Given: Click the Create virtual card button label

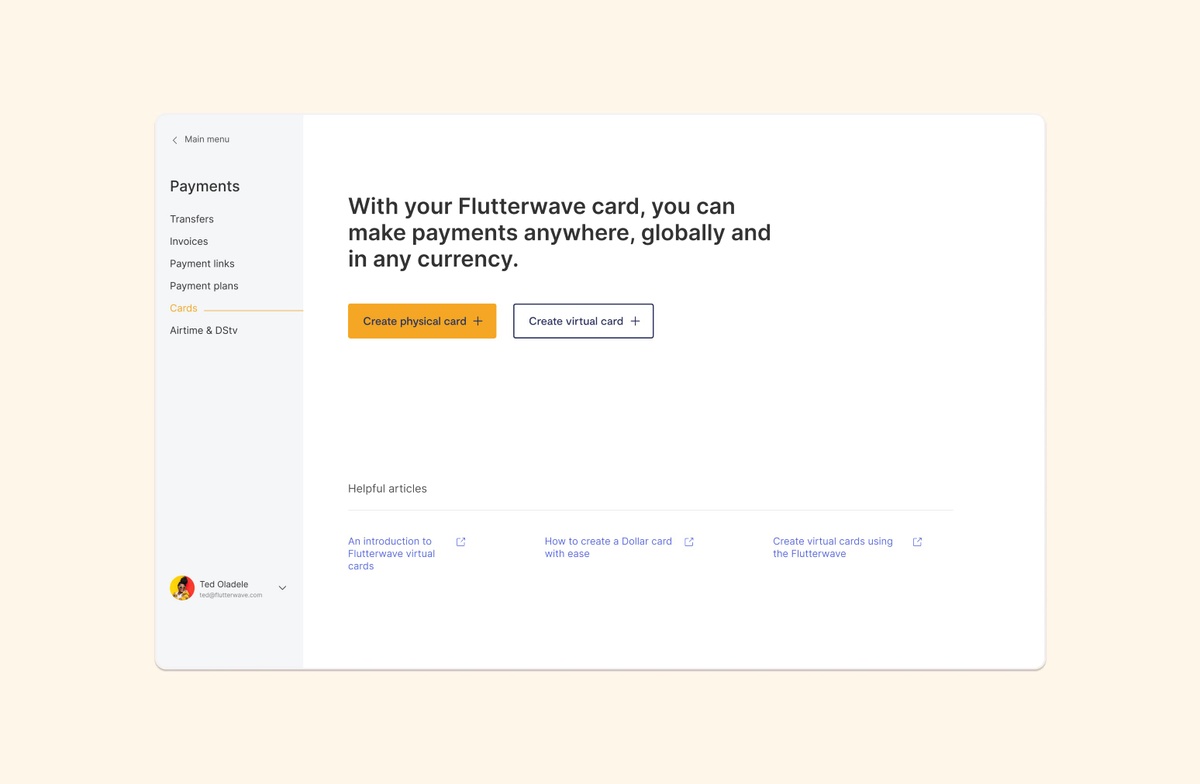Looking at the screenshot, I should click(576, 321).
